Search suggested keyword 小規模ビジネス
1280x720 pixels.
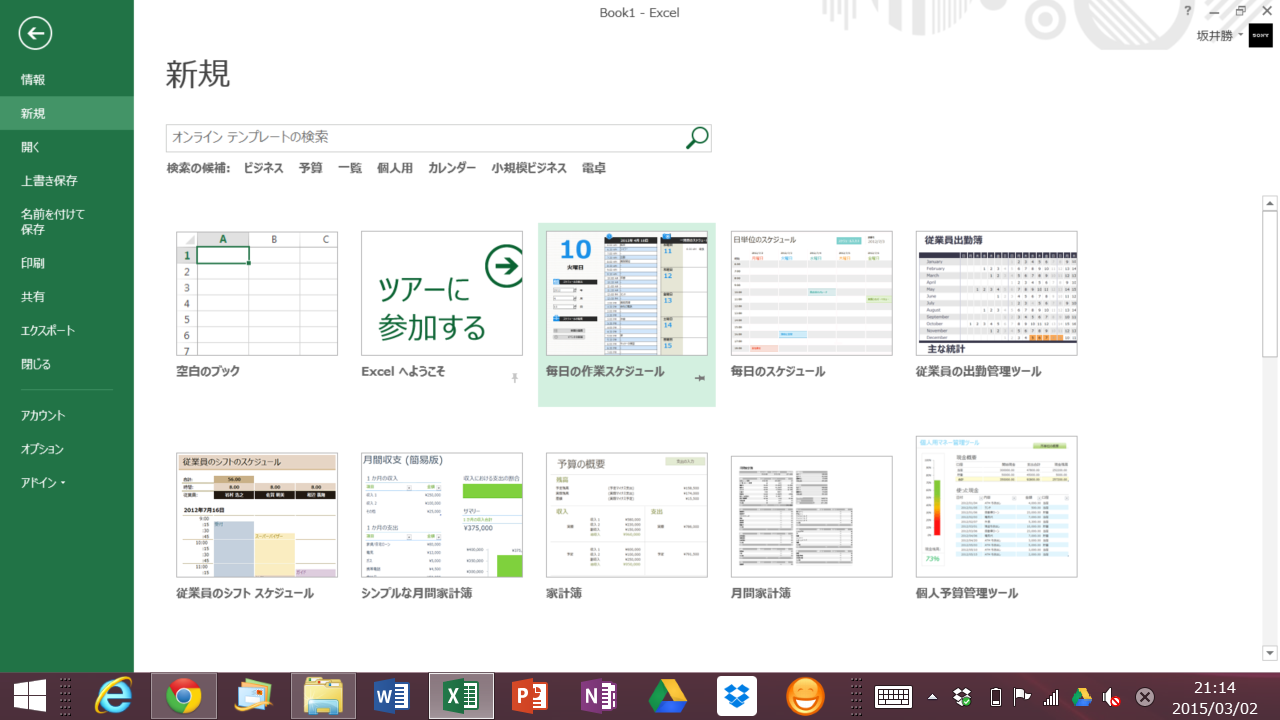coord(529,168)
